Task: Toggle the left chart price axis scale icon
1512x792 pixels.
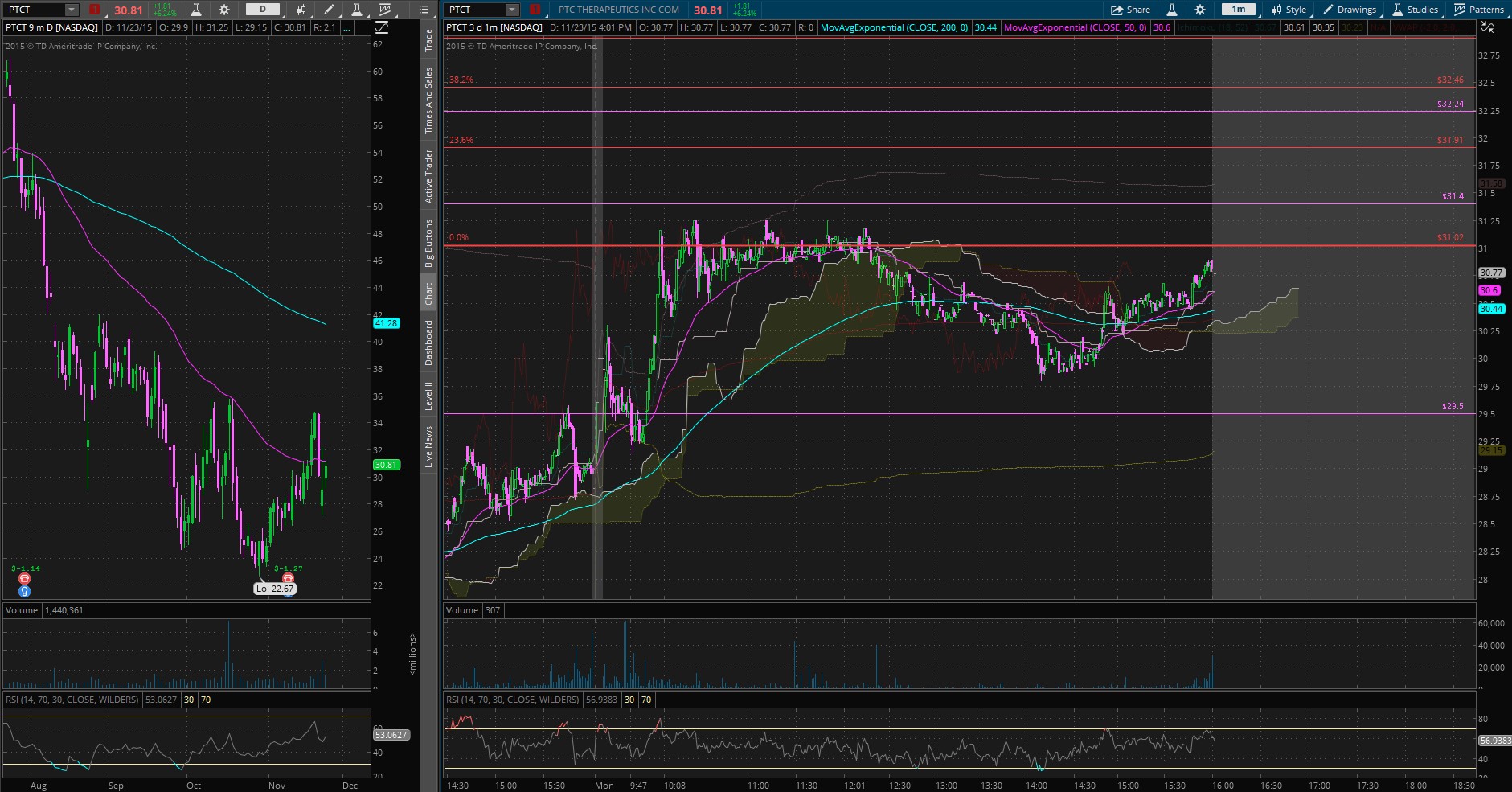Action: tap(382, 27)
